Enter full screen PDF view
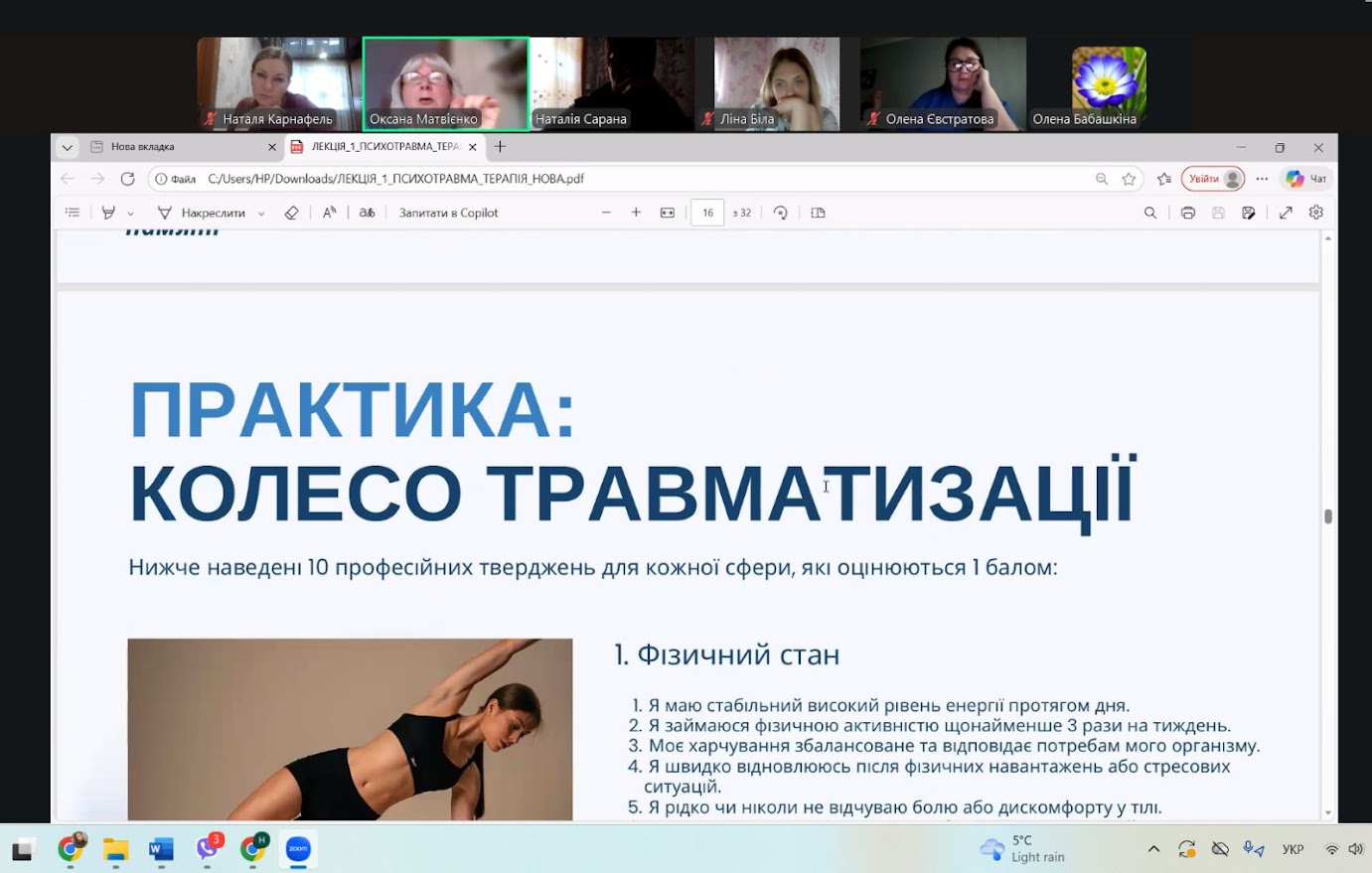The width and height of the screenshot is (1372, 873). (1286, 213)
